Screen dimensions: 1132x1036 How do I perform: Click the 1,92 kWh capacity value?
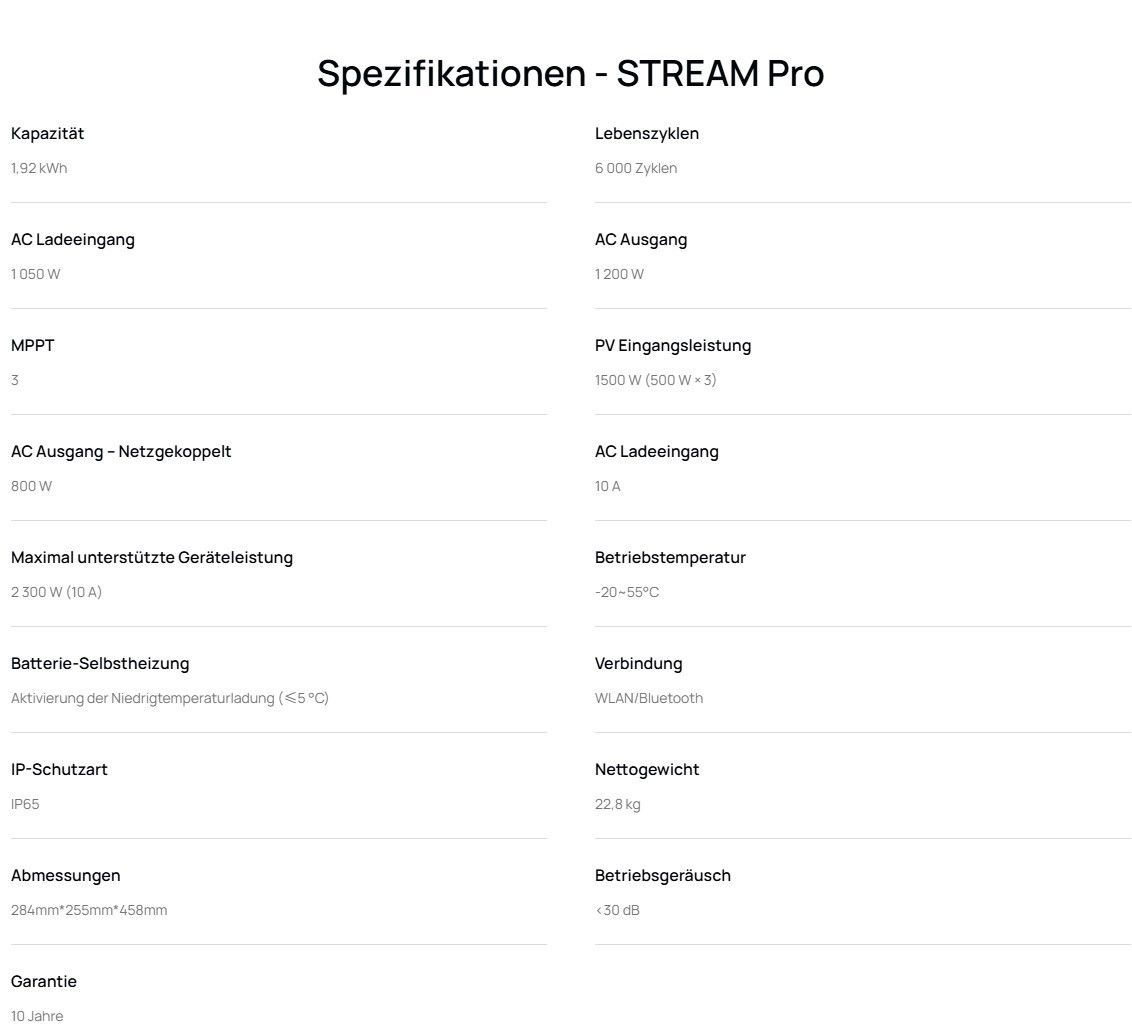coord(39,168)
